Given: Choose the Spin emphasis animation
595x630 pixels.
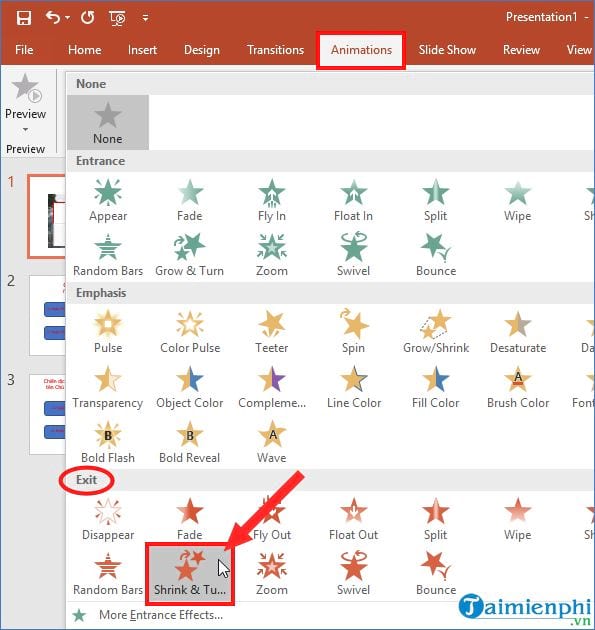Looking at the screenshot, I should 354,331.
